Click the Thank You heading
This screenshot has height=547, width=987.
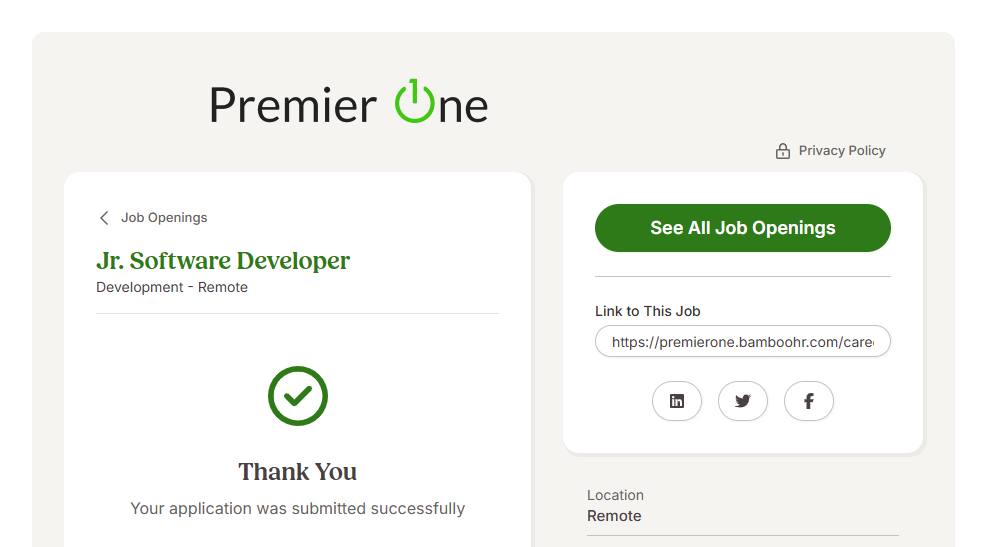coord(297,472)
